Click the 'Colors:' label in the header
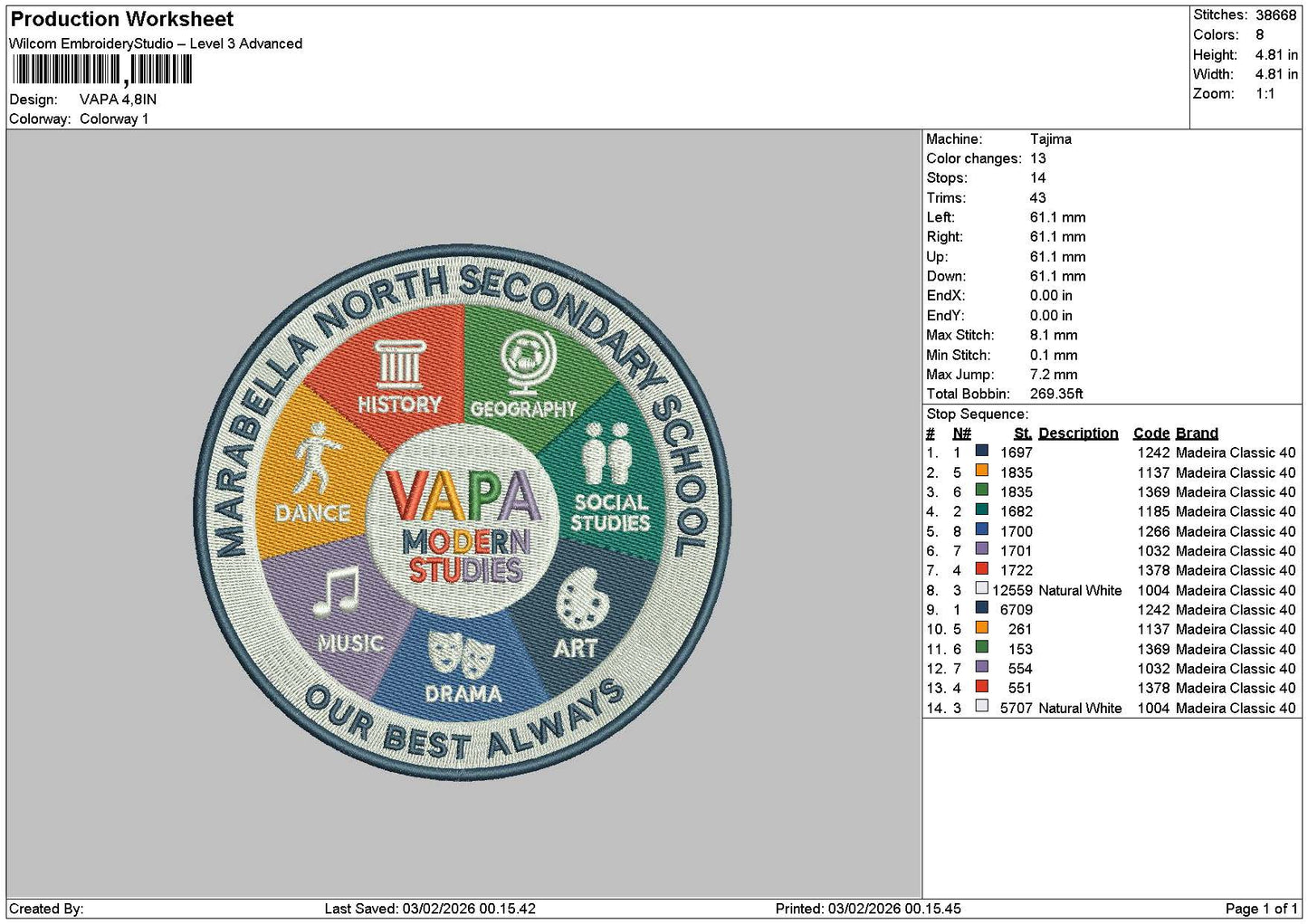1308x924 pixels. (1216, 34)
